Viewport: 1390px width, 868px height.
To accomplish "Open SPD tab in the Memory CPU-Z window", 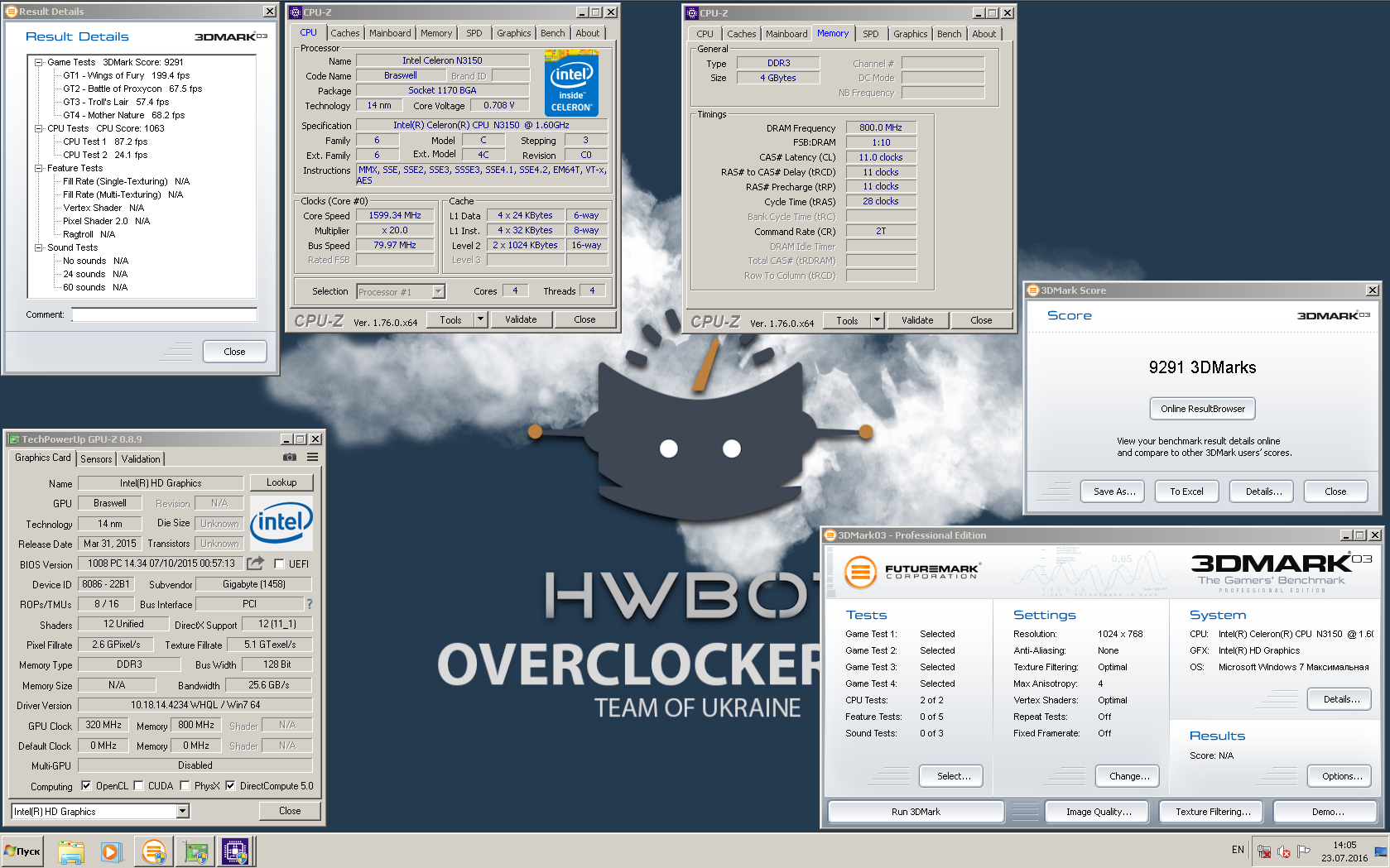I will tap(871, 34).
